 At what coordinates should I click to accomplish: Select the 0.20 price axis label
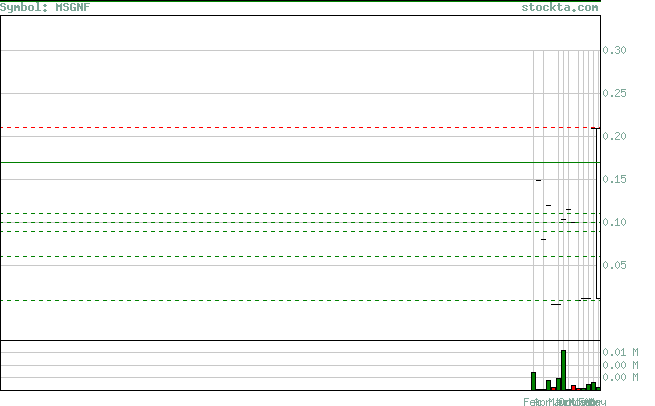(614, 137)
